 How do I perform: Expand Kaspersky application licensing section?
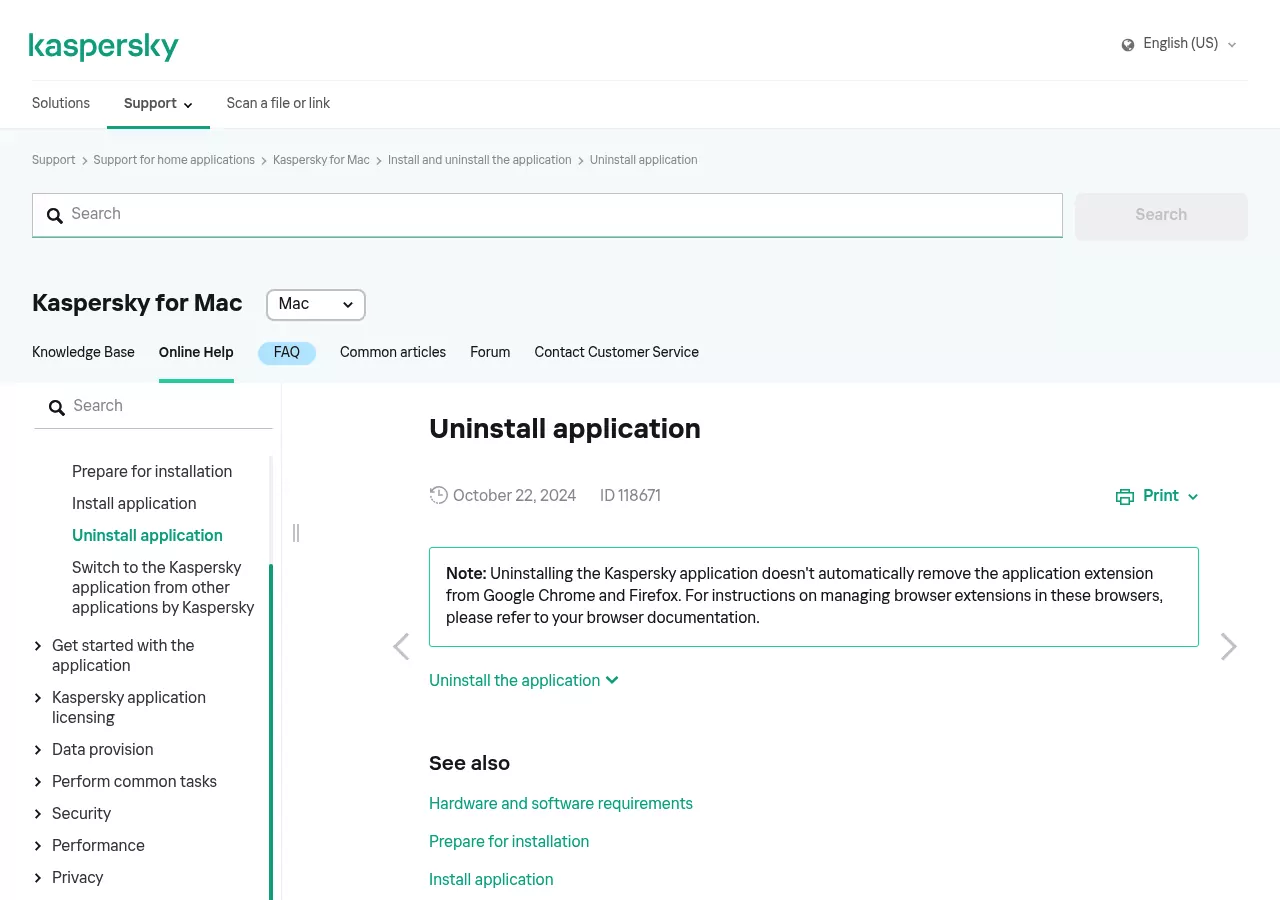click(x=38, y=698)
